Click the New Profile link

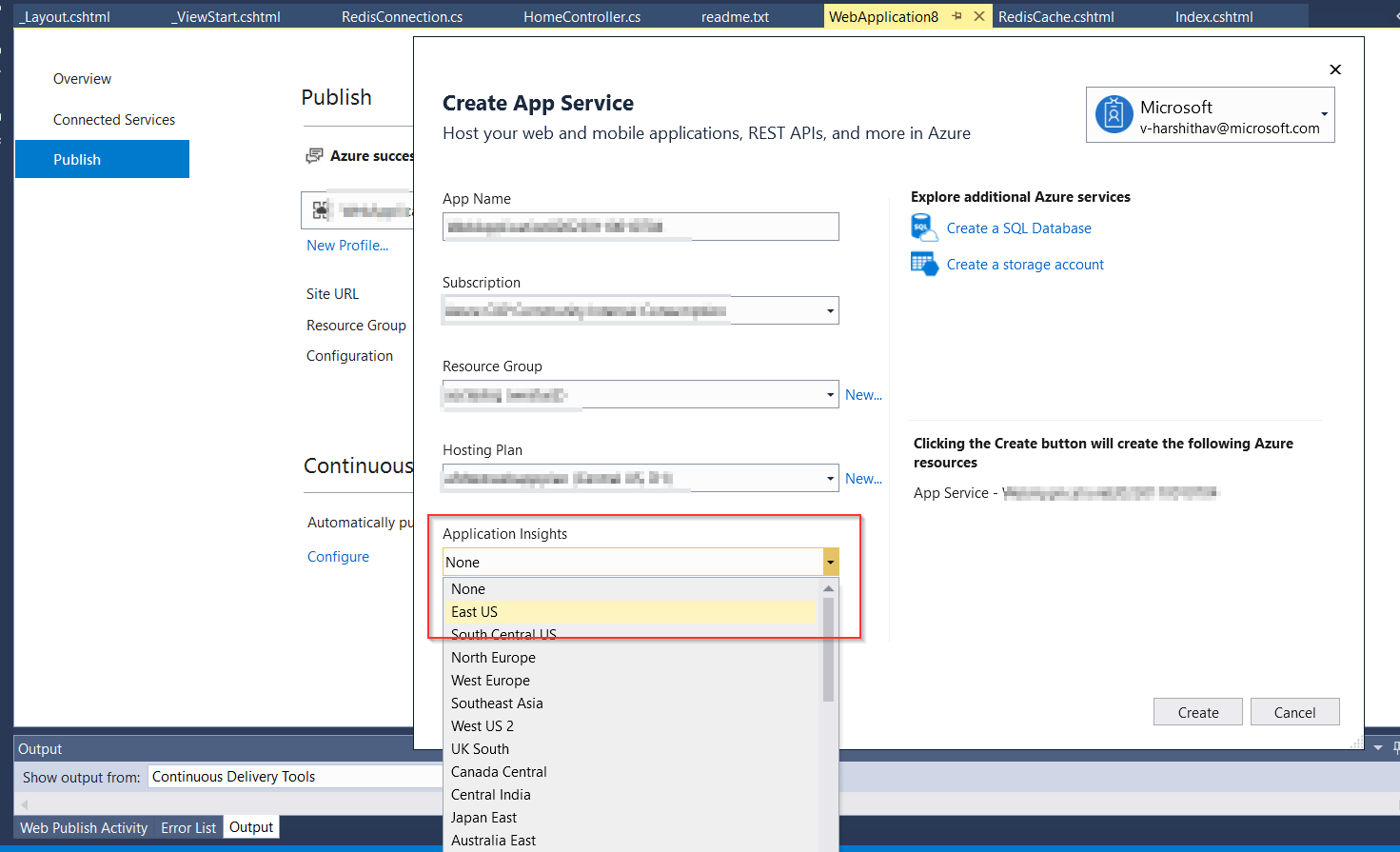346,245
